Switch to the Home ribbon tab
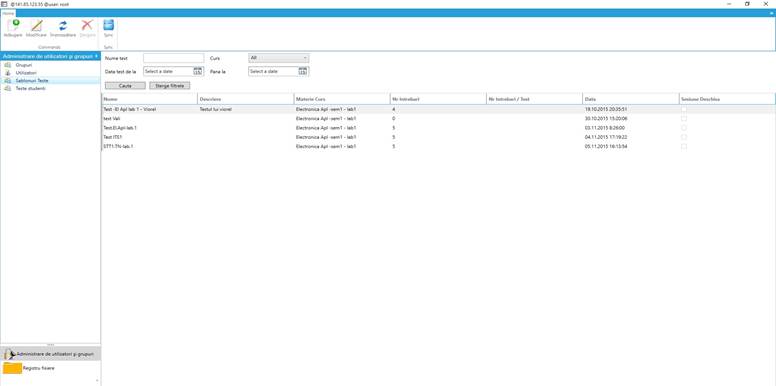 (8, 13)
